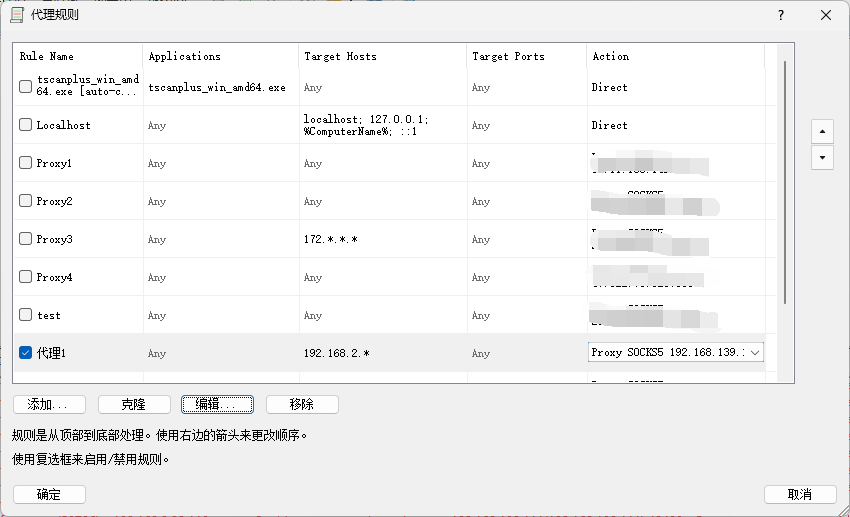Screen dimensions: 850x517
Task: Close the 代理规则 dialog
Action: (x=826, y=15)
